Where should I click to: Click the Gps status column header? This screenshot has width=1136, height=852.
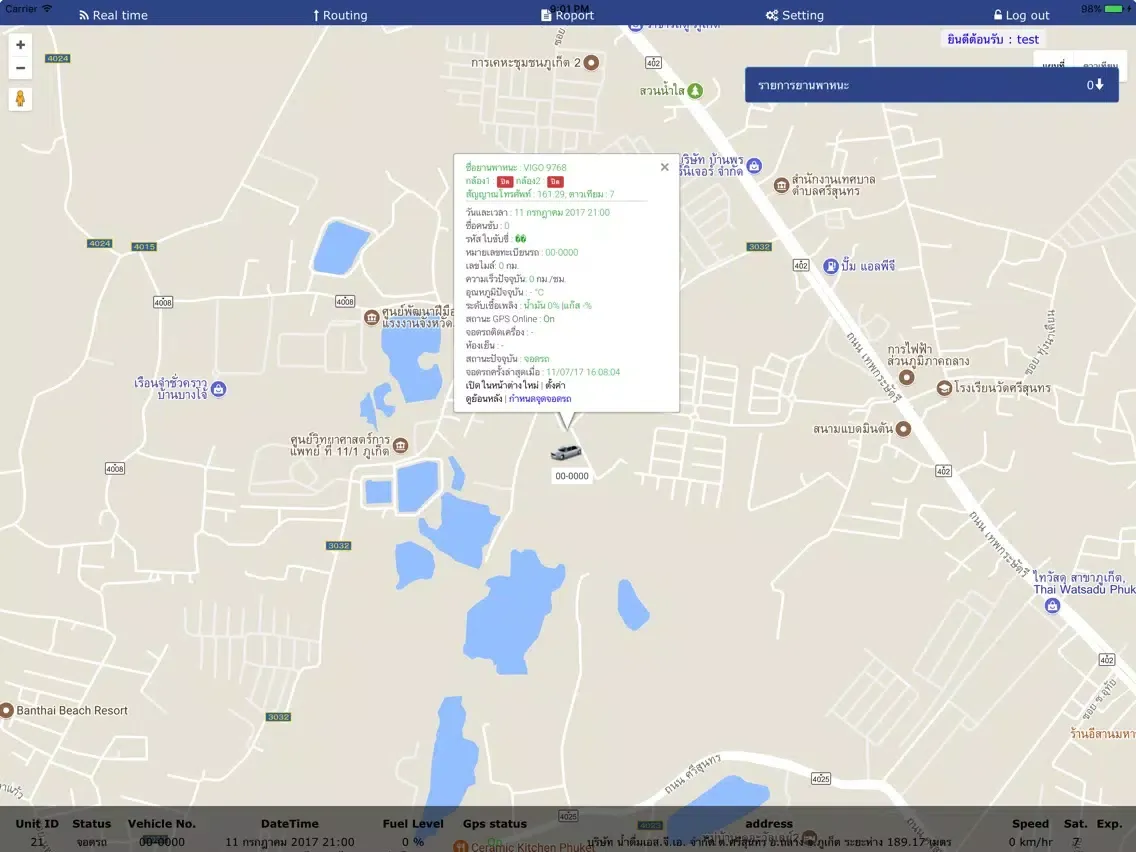(495, 824)
